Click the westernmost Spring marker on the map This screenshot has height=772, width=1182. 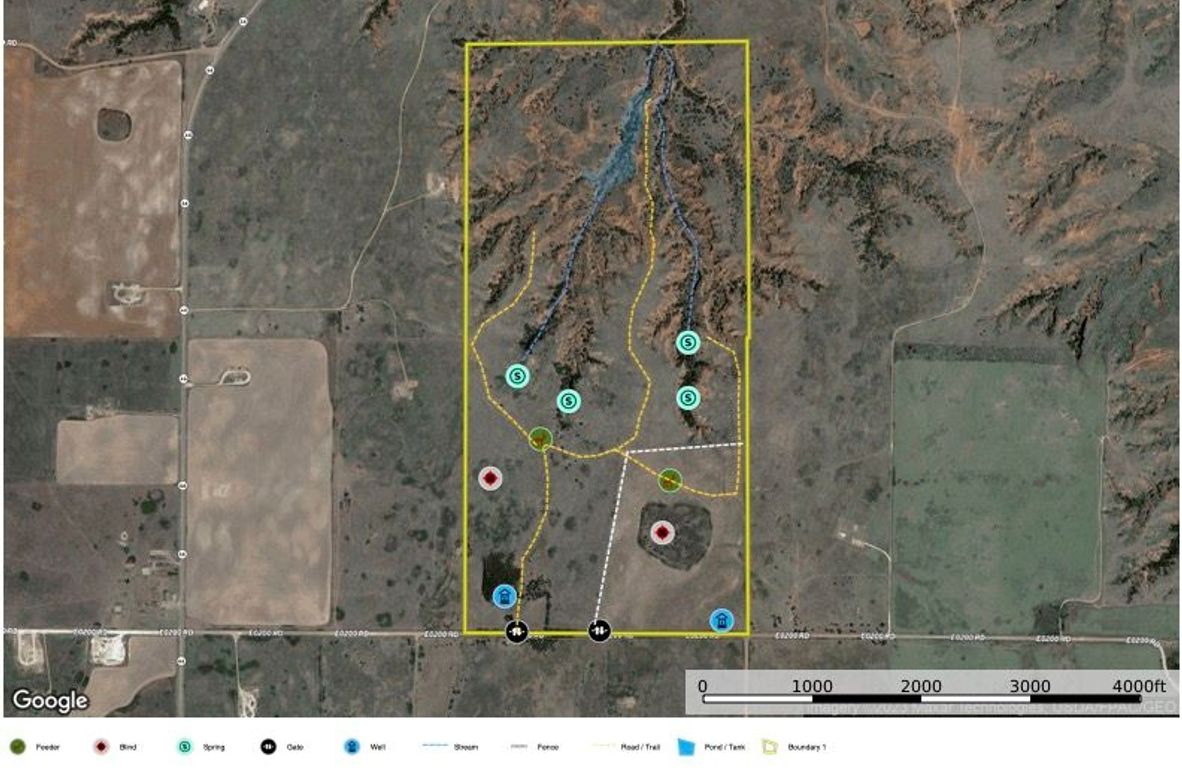(x=517, y=376)
